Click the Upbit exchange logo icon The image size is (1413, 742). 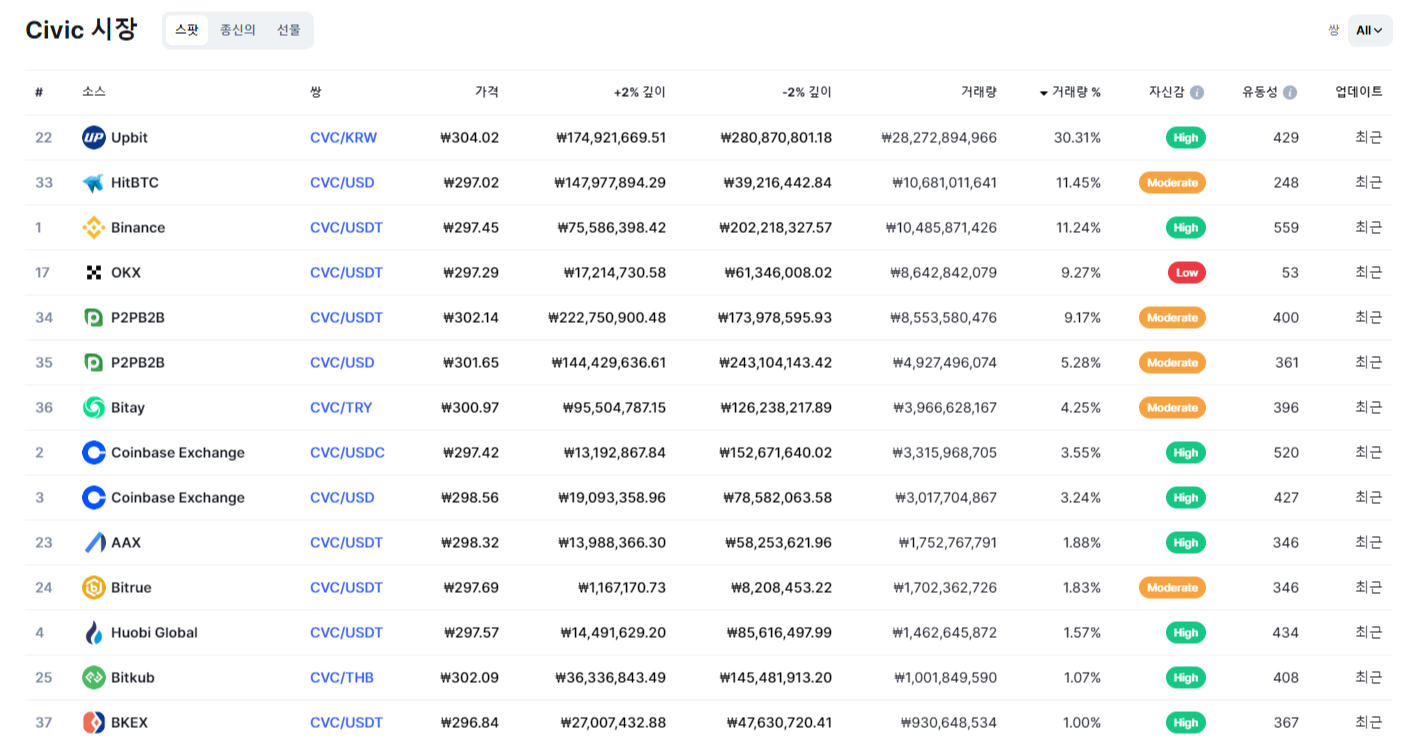coord(94,138)
